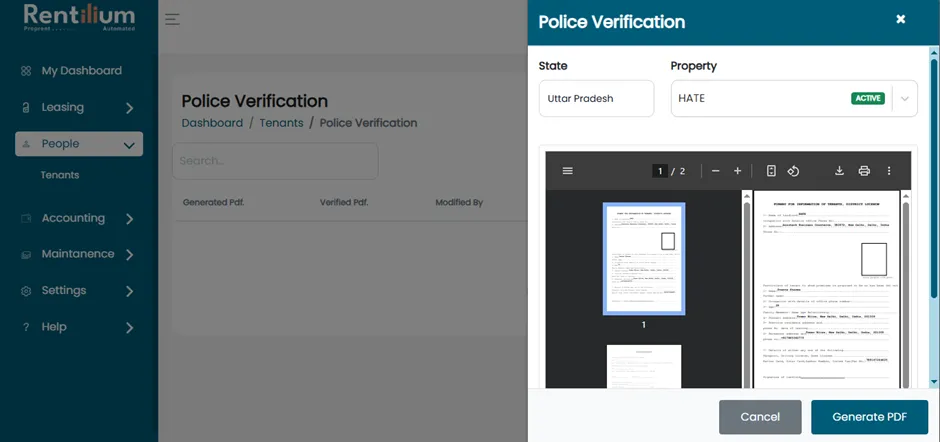Open the PDF viewer more actions menu
Viewport: 940px width, 442px height.
(x=889, y=171)
